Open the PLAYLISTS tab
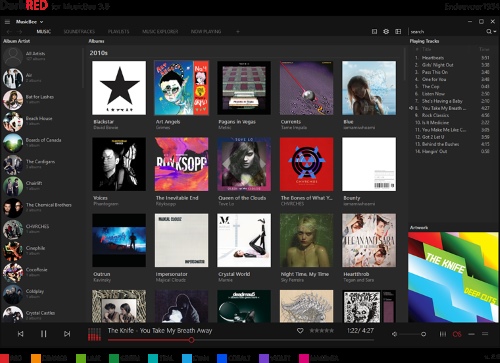Image resolution: width=500 pixels, height=363 pixels. click(x=118, y=32)
